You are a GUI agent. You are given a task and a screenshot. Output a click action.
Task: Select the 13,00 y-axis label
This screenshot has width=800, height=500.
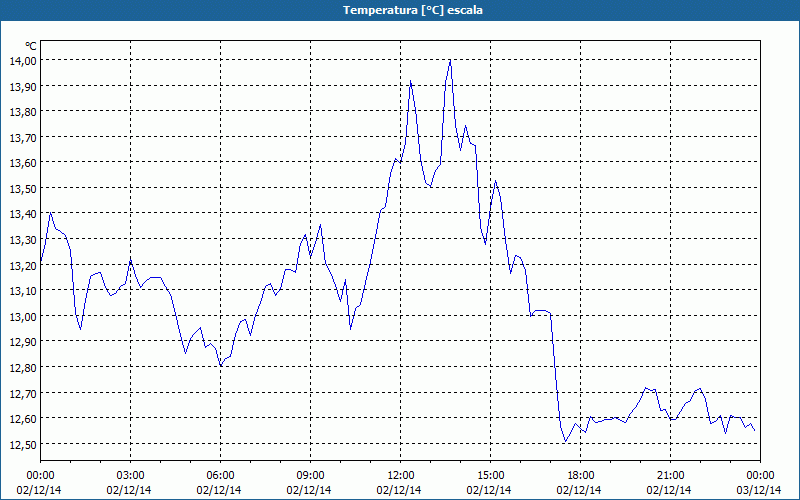(x=23, y=316)
